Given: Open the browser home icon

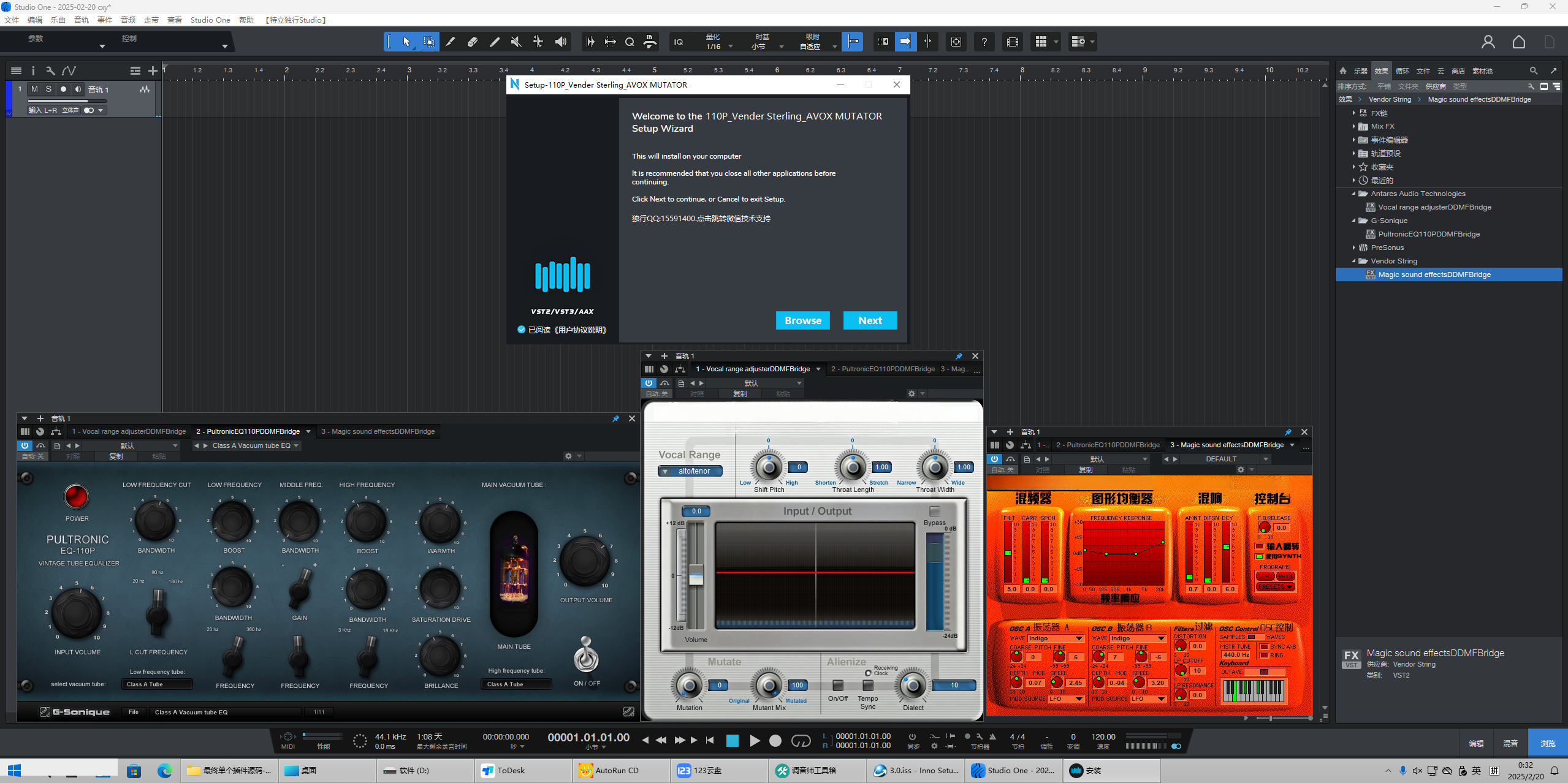Looking at the screenshot, I should pos(1343,71).
